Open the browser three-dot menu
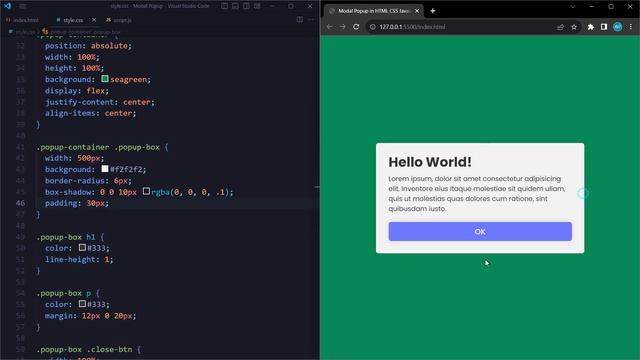The height and width of the screenshot is (360, 640). tap(631, 27)
